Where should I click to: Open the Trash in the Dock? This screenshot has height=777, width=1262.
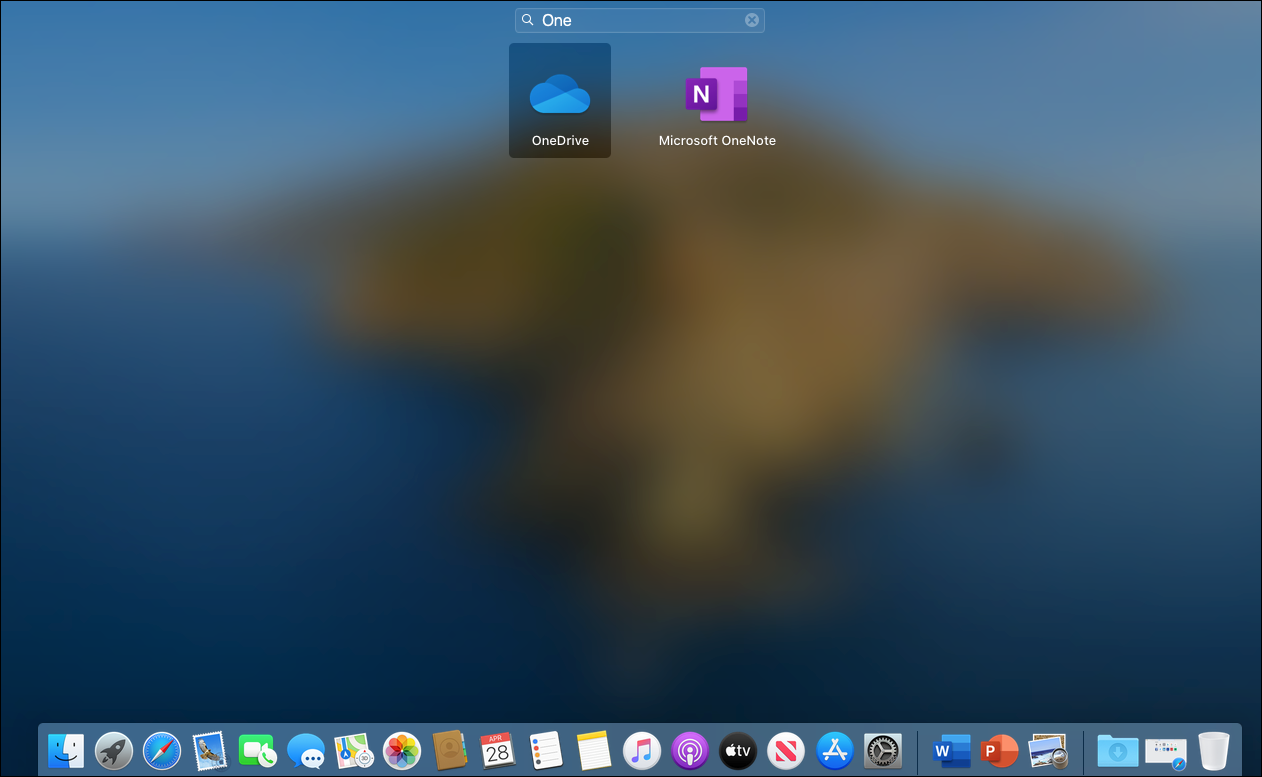1214,749
